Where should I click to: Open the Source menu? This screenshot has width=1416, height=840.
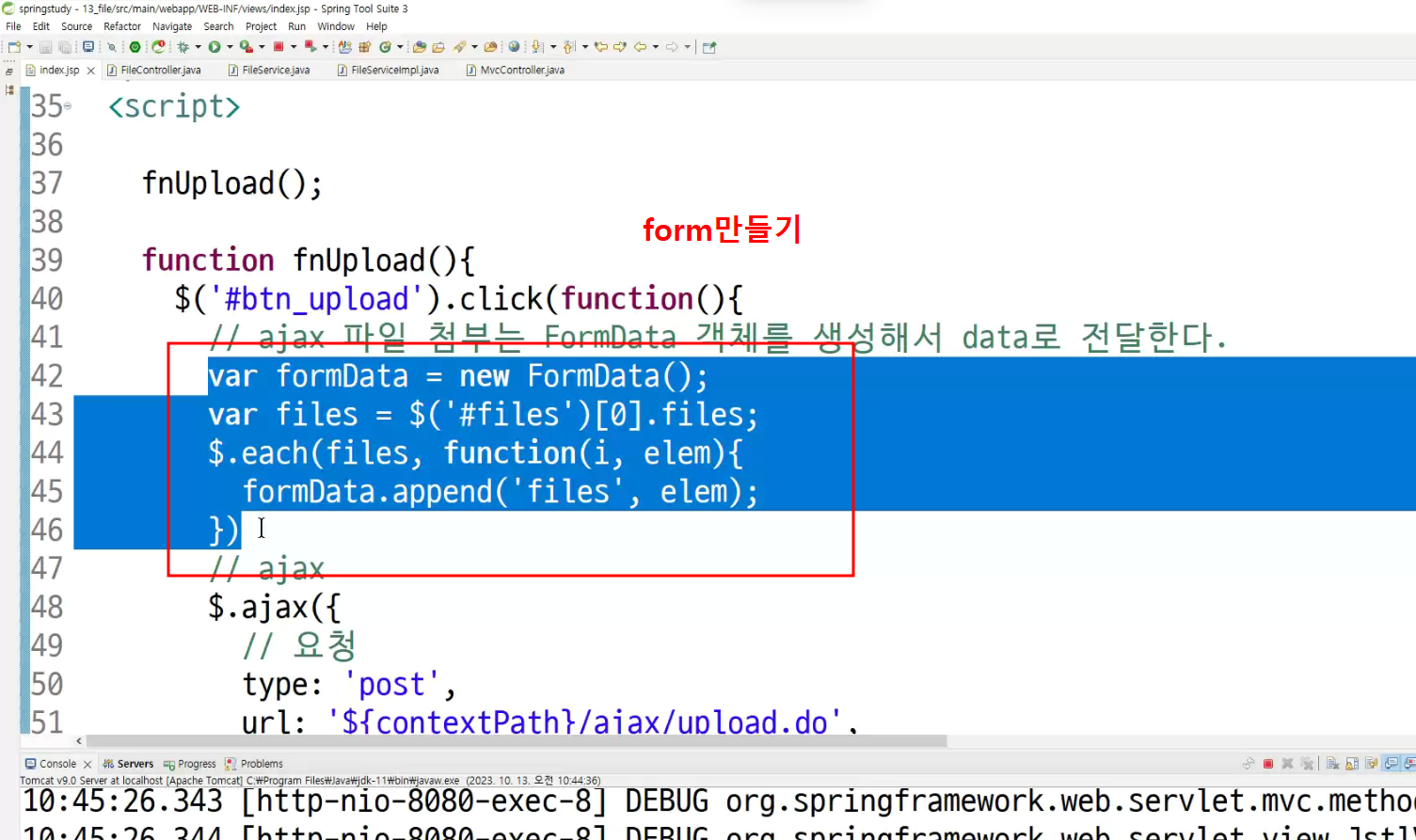point(77,26)
